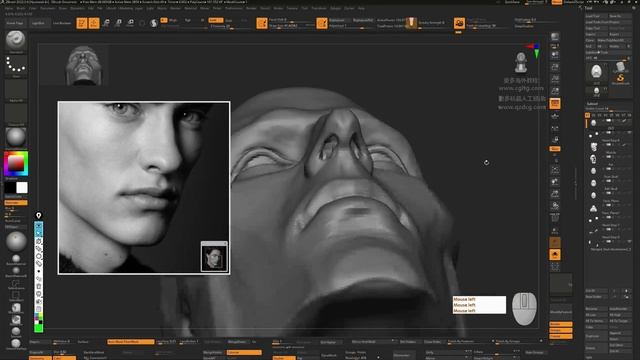The height and width of the screenshot is (360, 640).
Task: Click the BPR render icon on right shelf
Action: point(555,37)
